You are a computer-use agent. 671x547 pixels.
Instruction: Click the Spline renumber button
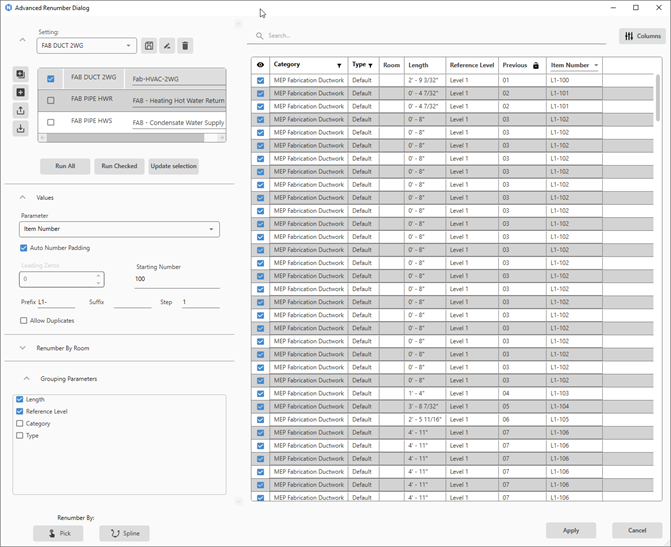pyautogui.click(x=125, y=533)
